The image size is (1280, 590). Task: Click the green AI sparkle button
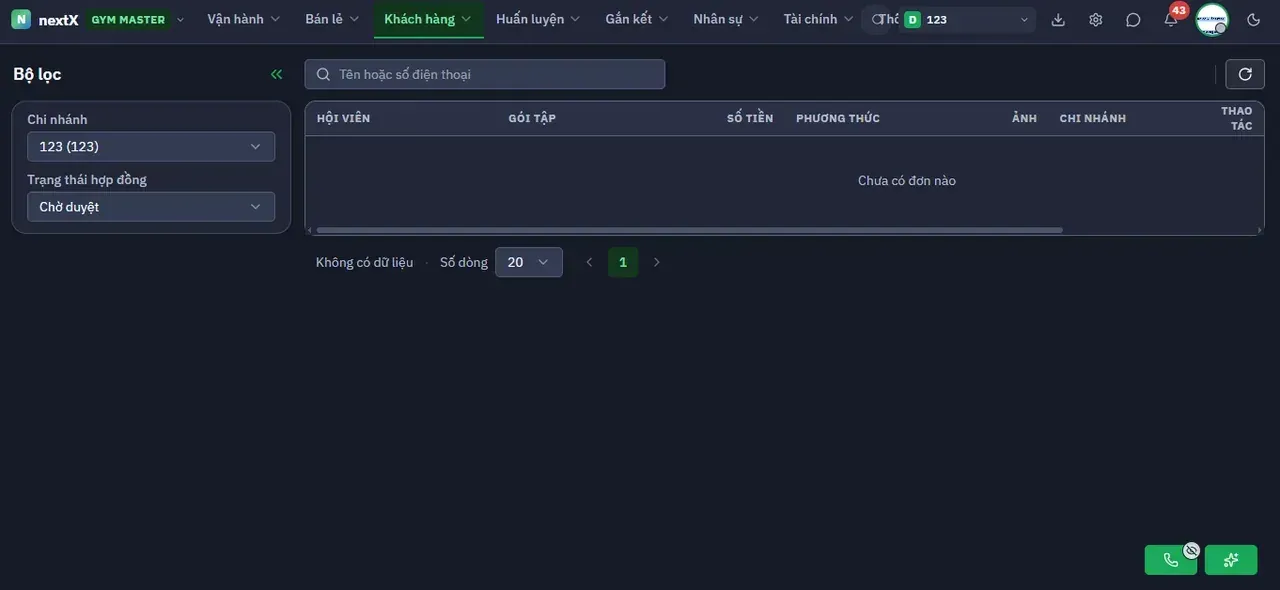tap(1231, 560)
